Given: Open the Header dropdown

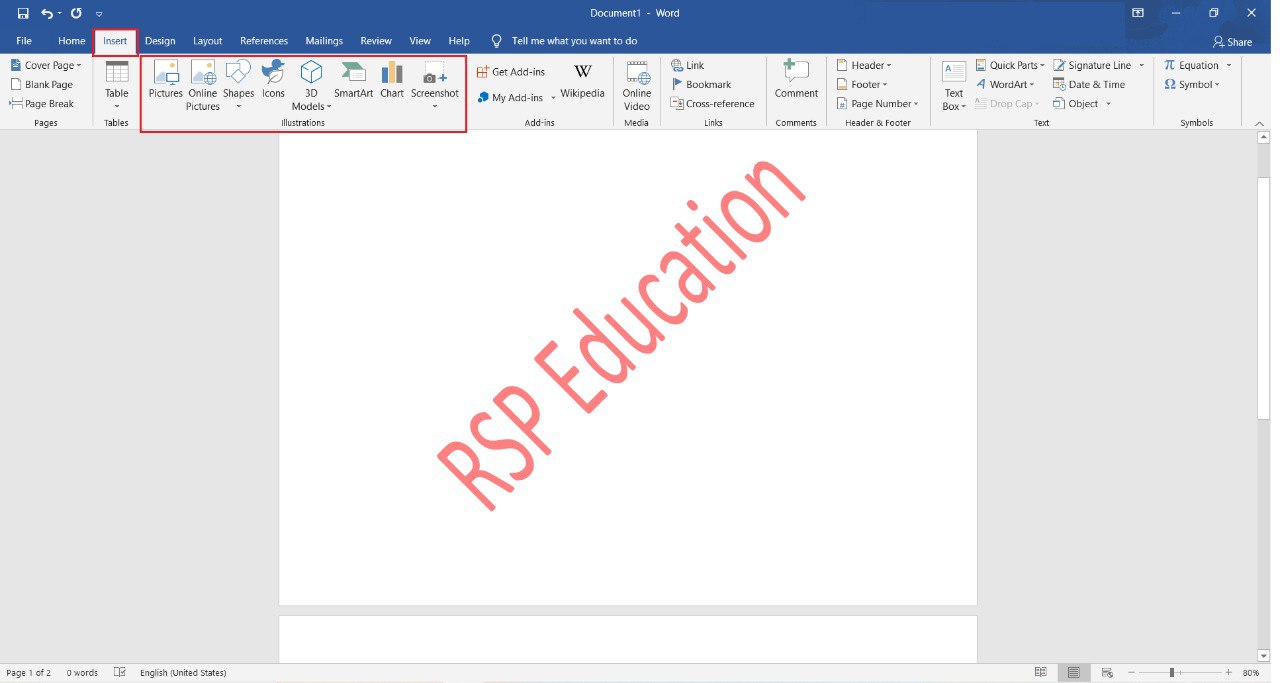Looking at the screenshot, I should pos(864,66).
